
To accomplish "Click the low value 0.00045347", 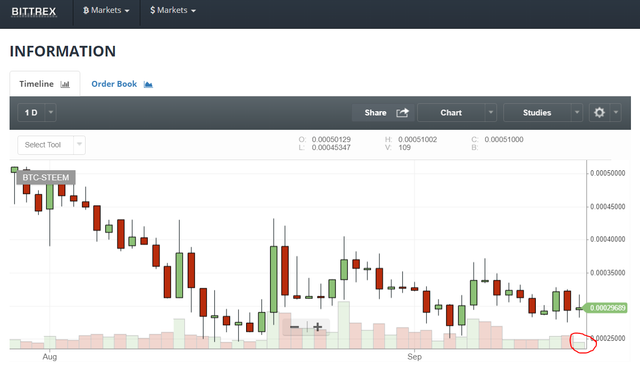I will pyautogui.click(x=331, y=147).
